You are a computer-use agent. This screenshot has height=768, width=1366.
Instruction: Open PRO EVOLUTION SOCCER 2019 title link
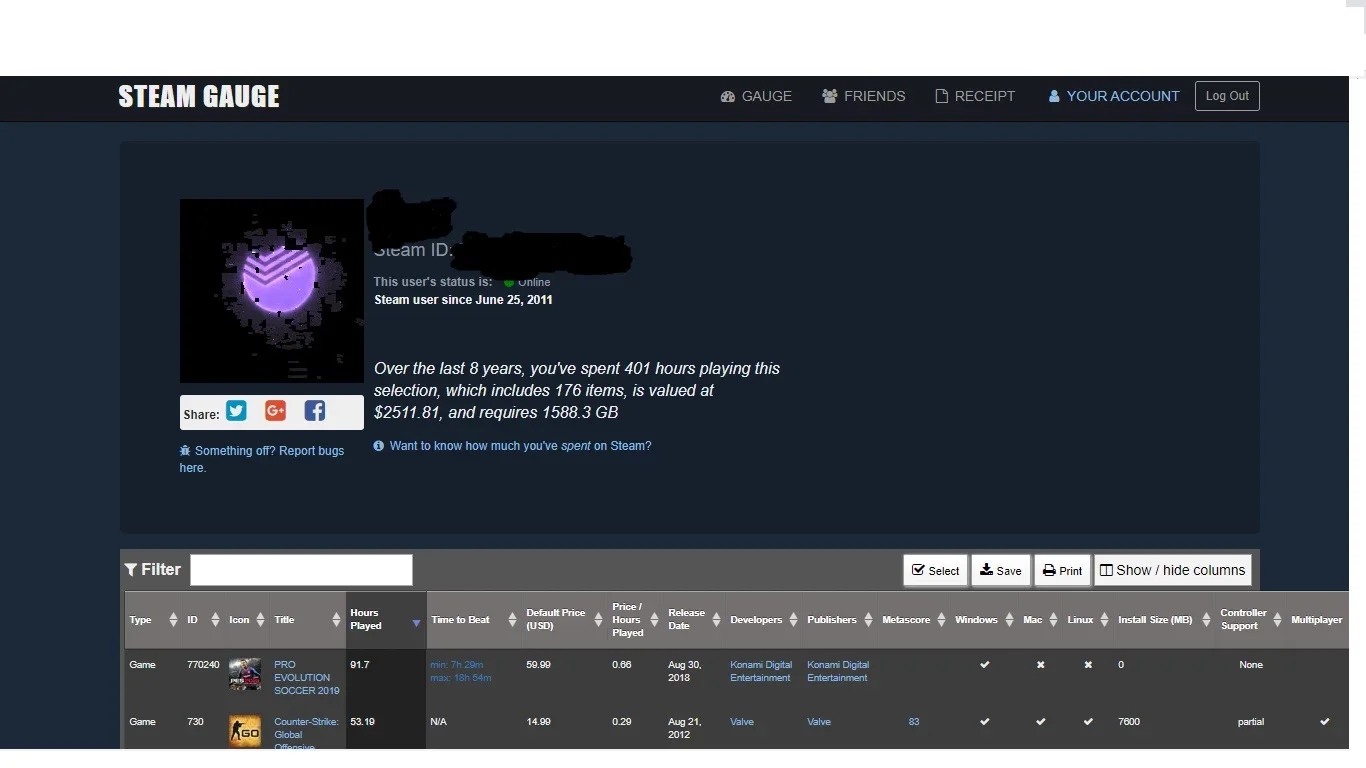306,678
